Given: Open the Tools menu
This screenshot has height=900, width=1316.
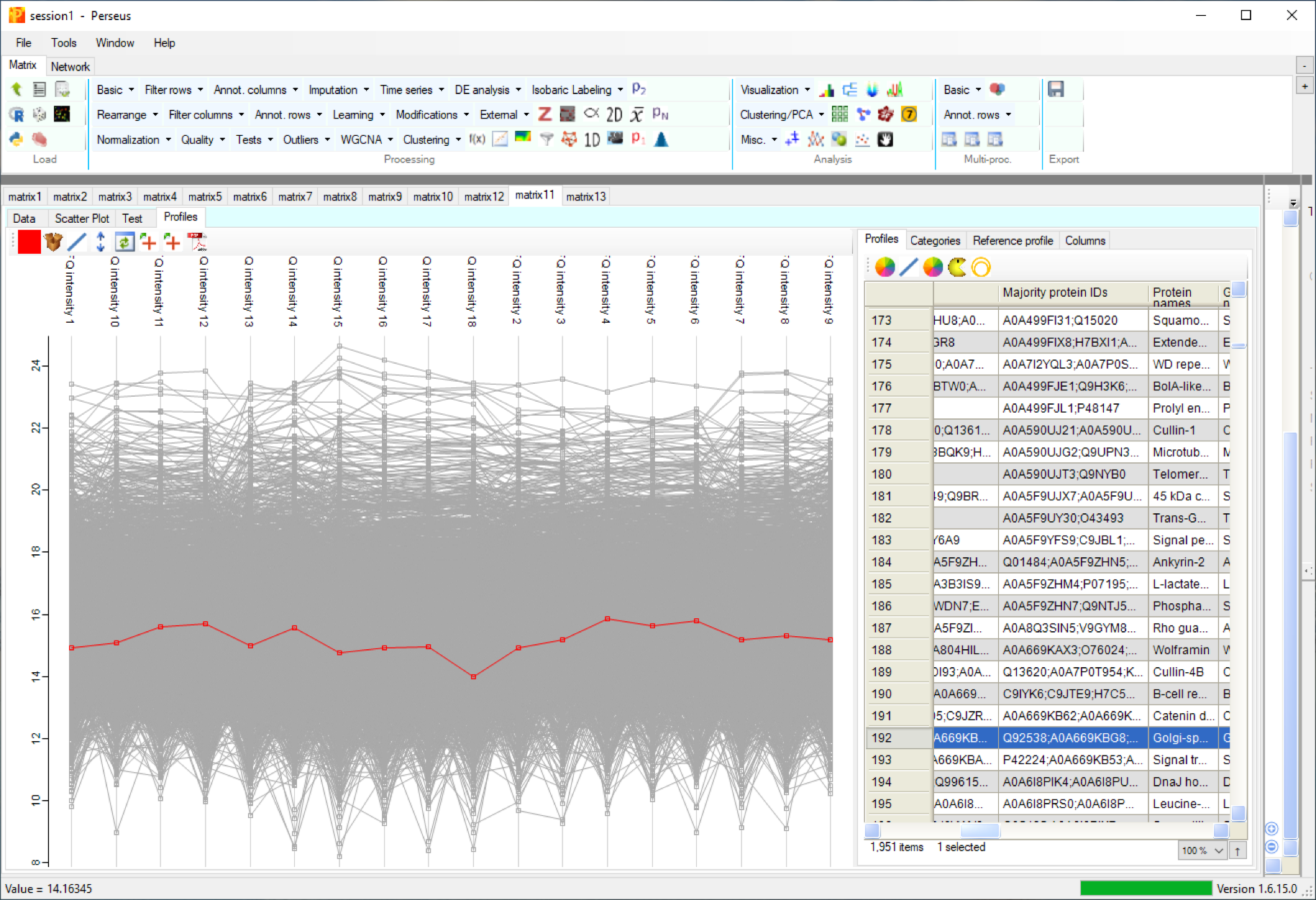Looking at the screenshot, I should click(63, 43).
